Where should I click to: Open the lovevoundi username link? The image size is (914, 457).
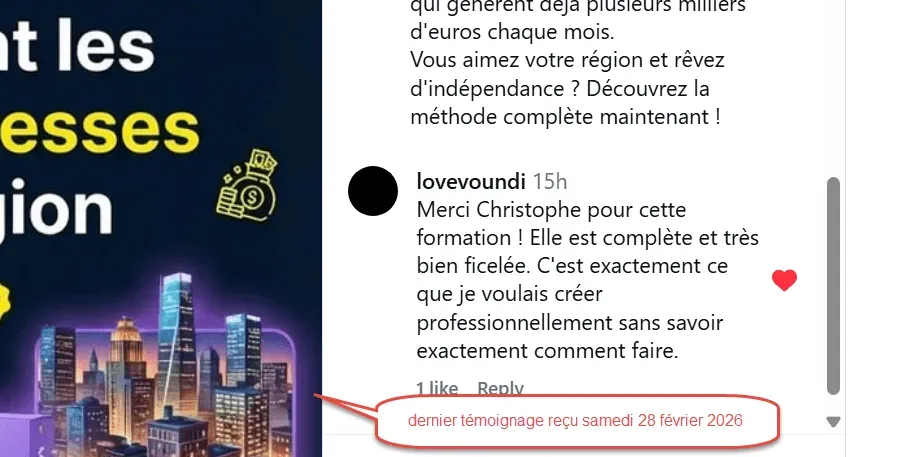pyautogui.click(x=471, y=181)
